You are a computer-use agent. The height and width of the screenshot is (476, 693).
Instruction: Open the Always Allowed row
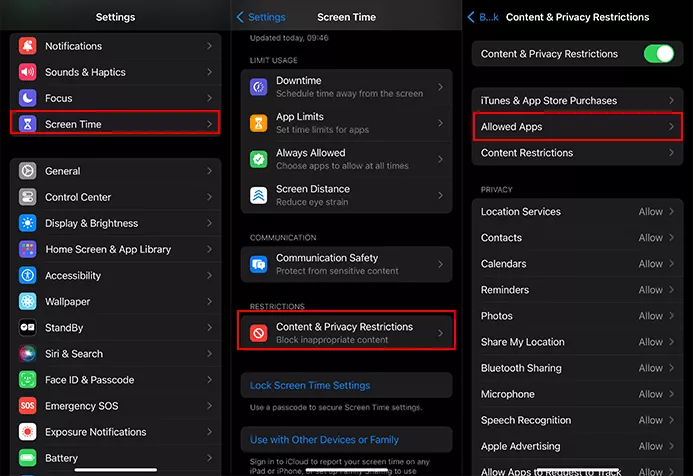(346, 160)
